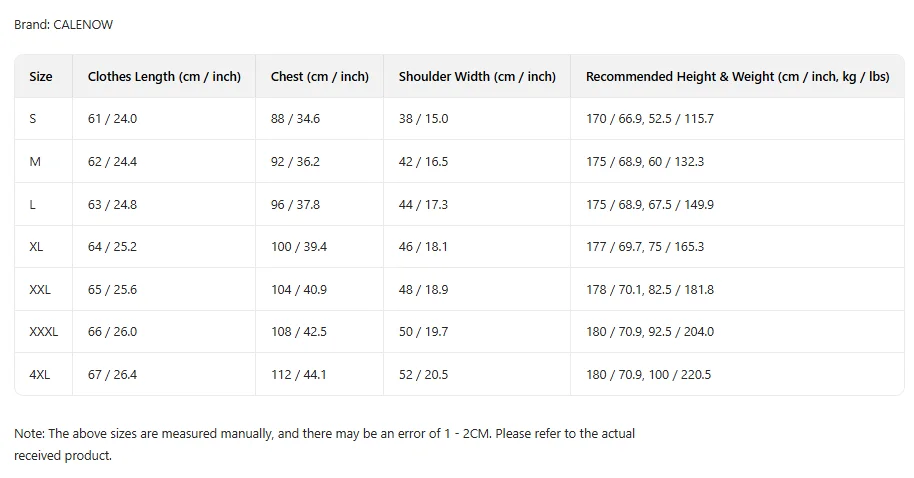
Task: Select the Brand: CALENOW text
Action: 63,25
